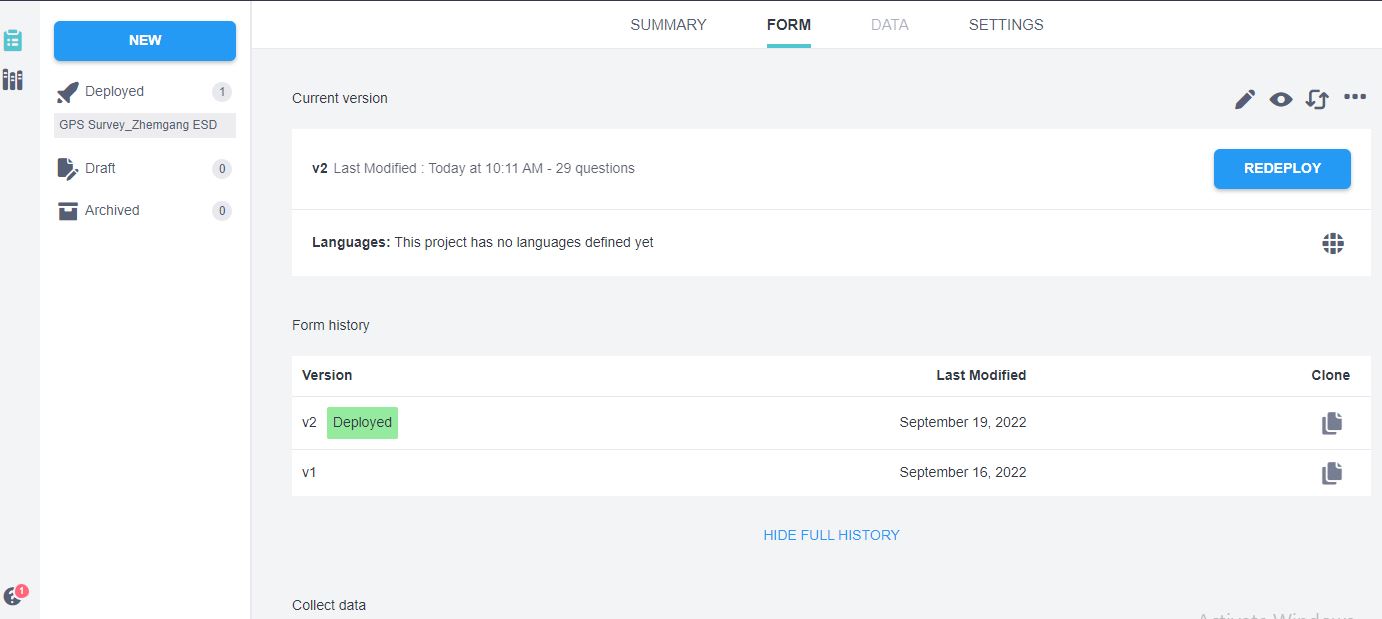This screenshot has width=1382, height=619.
Task: Open the help icon with notification badge
Action: click(13, 596)
